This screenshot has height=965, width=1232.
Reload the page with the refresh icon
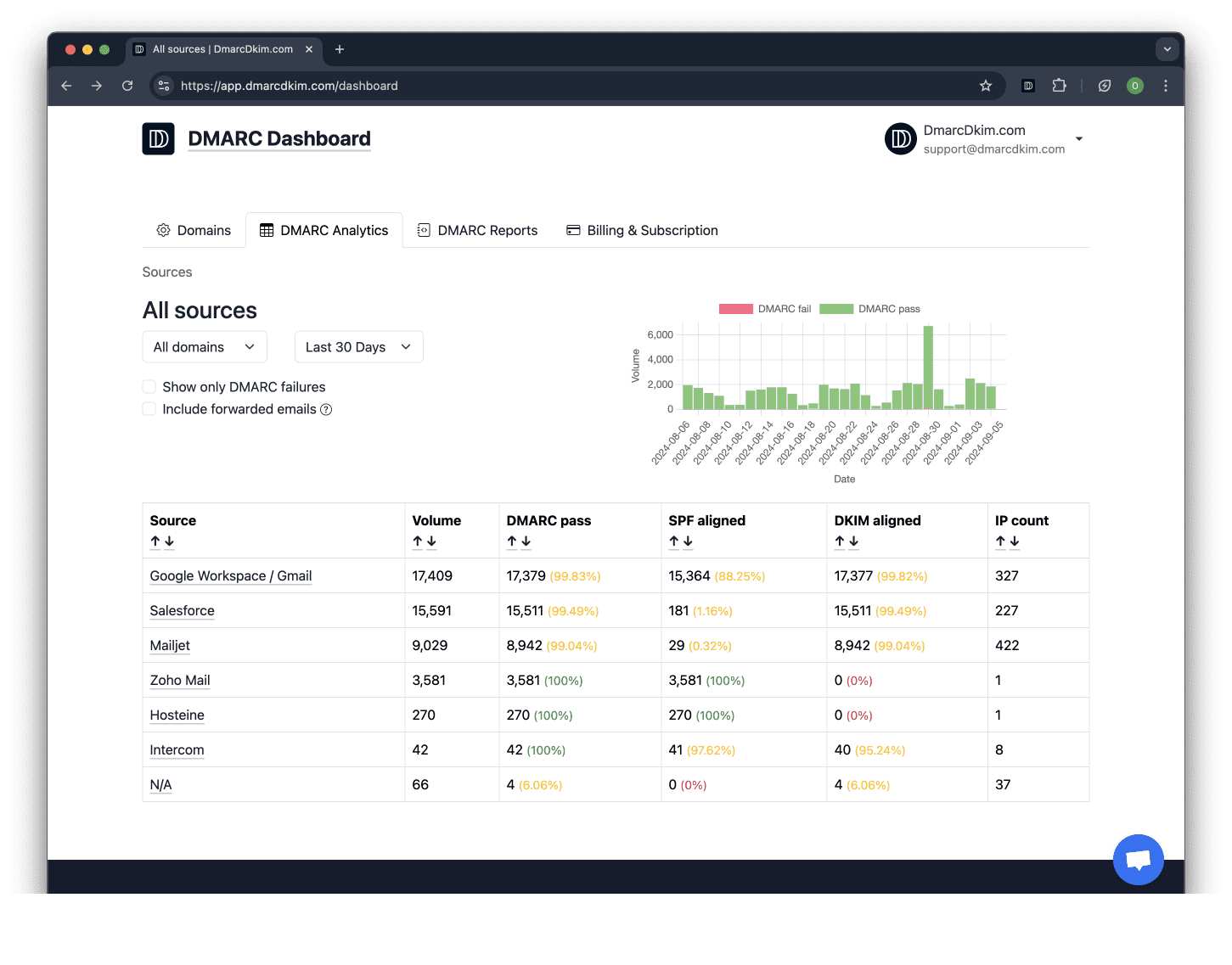tap(127, 86)
